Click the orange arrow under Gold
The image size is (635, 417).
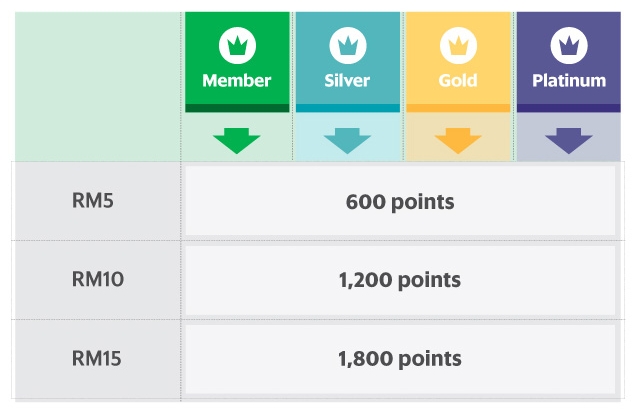pyautogui.click(x=458, y=140)
